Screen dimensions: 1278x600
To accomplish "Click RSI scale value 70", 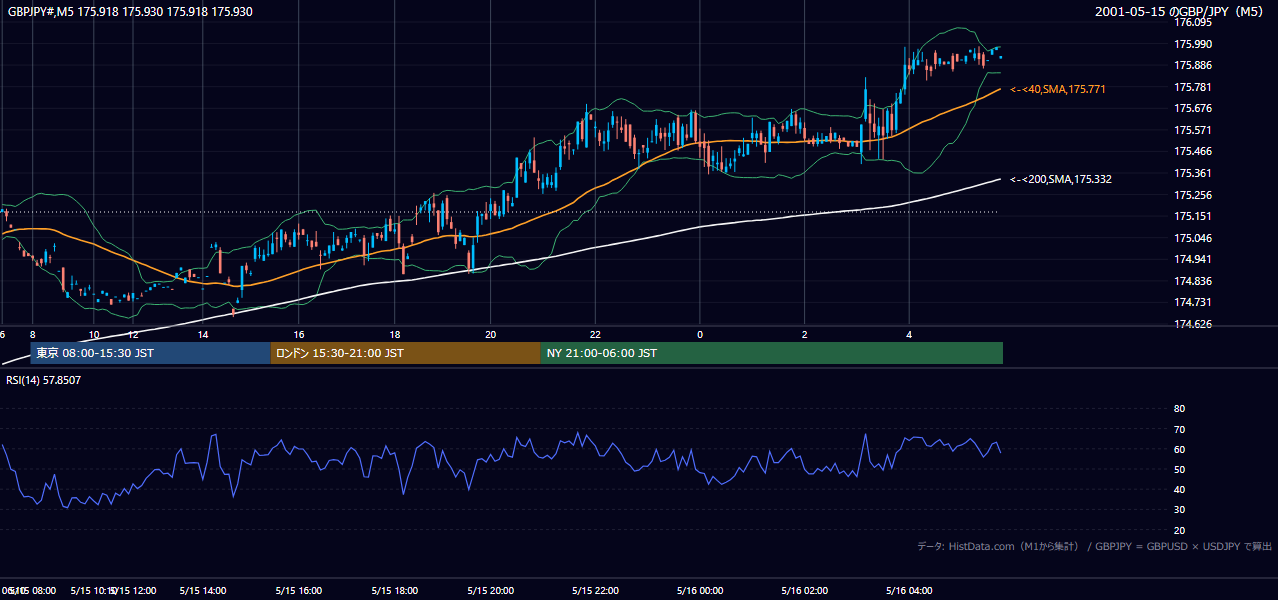I will click(x=1179, y=429).
